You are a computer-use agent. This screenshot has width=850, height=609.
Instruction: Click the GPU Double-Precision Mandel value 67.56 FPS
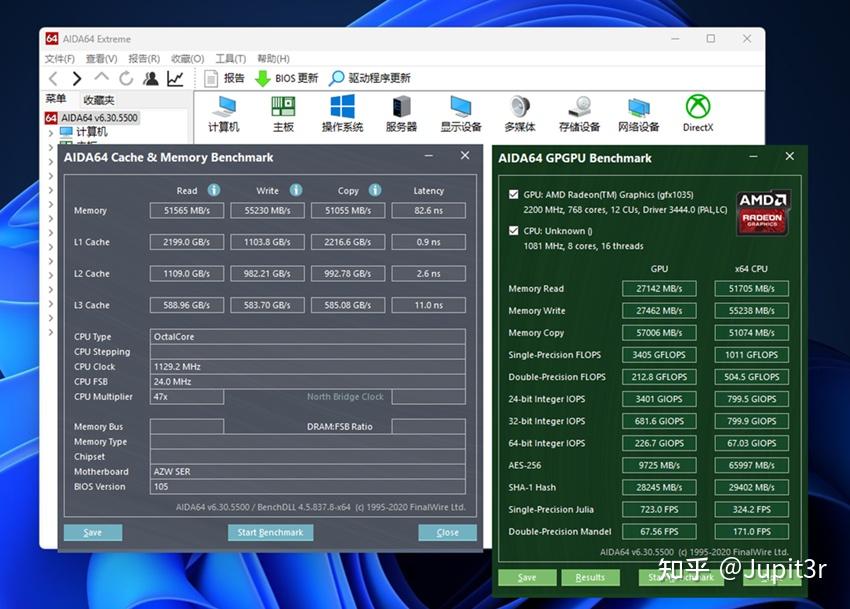click(659, 532)
